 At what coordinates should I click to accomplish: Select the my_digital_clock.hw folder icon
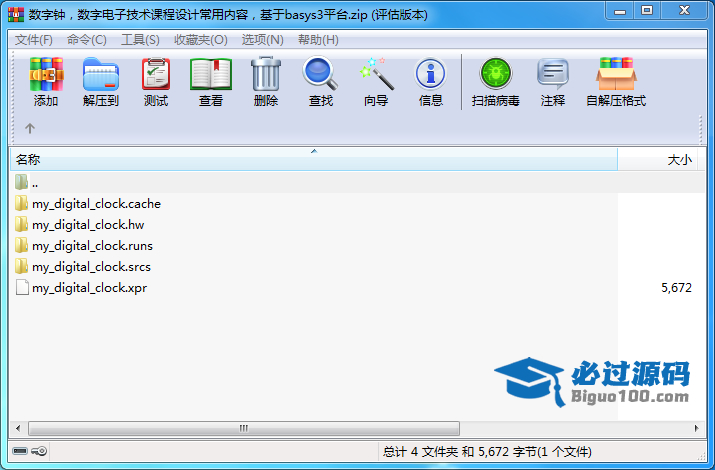click(x=21, y=224)
